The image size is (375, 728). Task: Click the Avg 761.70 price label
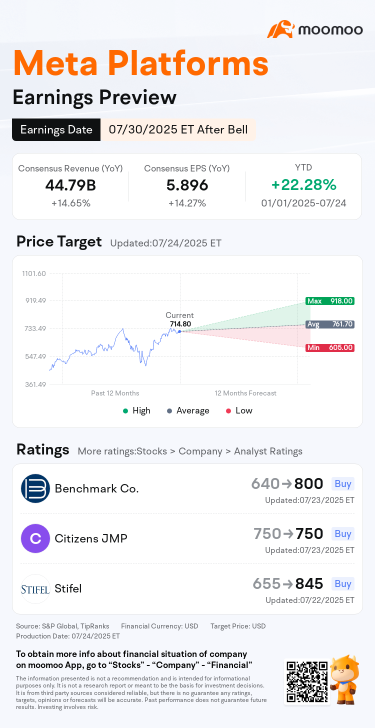[x=330, y=325]
